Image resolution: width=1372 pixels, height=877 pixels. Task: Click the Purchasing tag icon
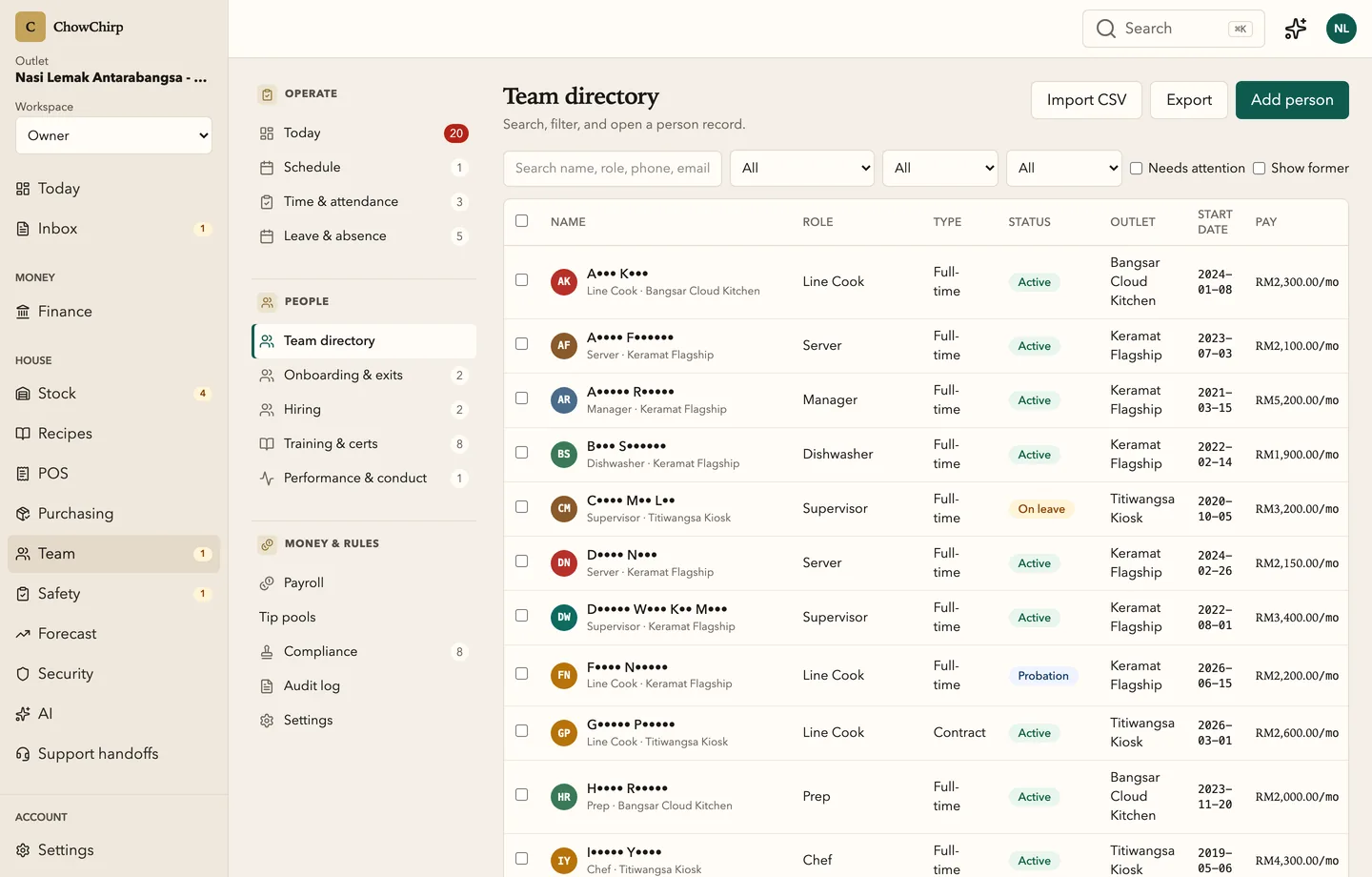click(23, 514)
